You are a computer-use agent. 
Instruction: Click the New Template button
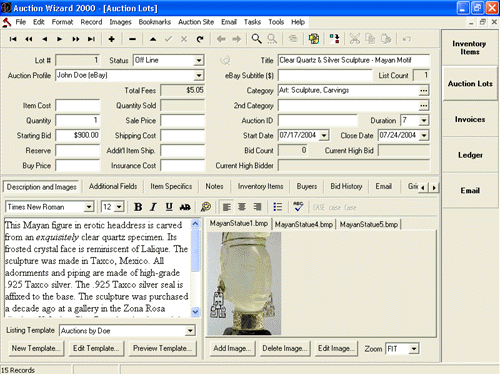pyautogui.click(x=36, y=348)
